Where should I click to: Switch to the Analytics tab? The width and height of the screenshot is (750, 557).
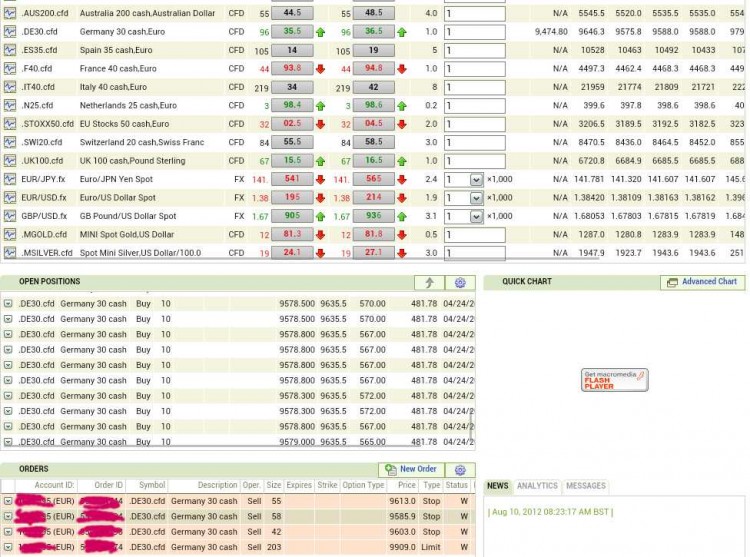(537, 486)
